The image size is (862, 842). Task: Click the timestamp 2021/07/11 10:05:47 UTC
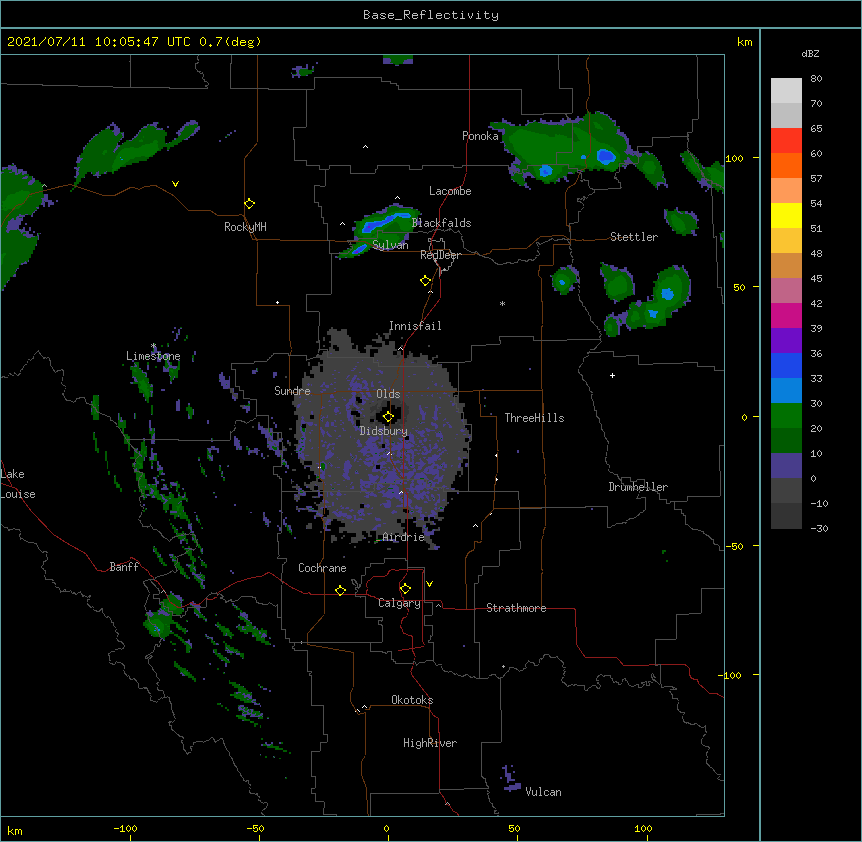(99, 42)
